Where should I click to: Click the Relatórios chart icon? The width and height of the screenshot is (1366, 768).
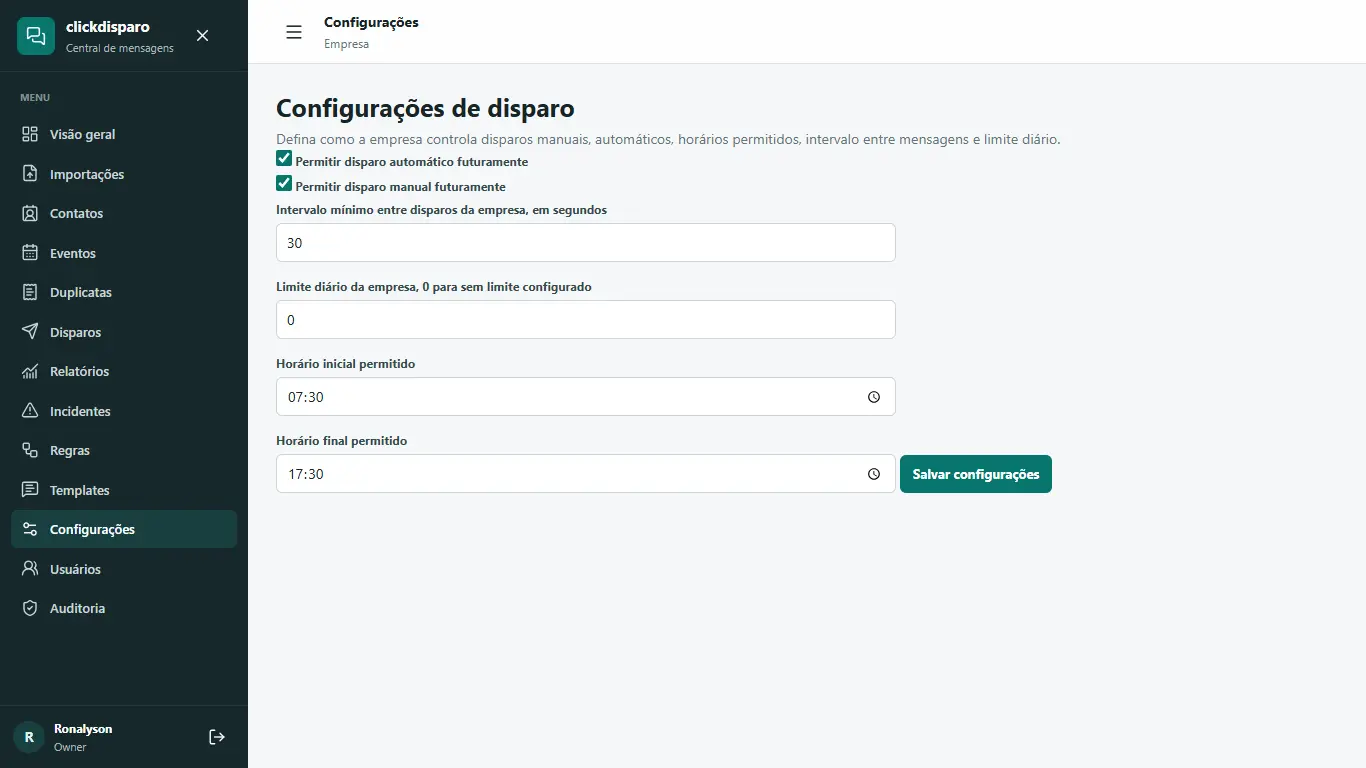30,371
